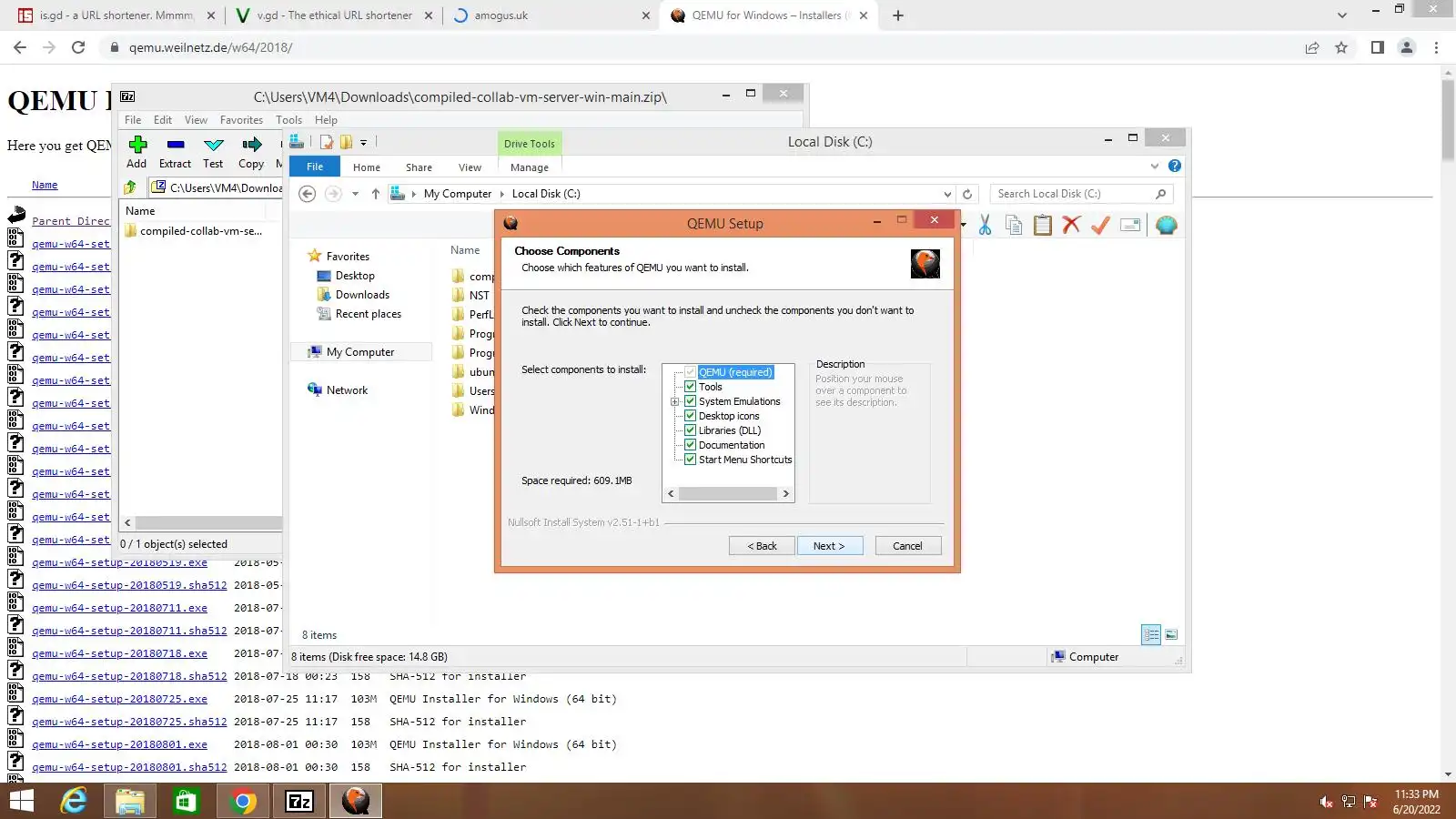Click the Chrome page vertical scrollbar
The image size is (1456, 819).
tap(1448, 120)
